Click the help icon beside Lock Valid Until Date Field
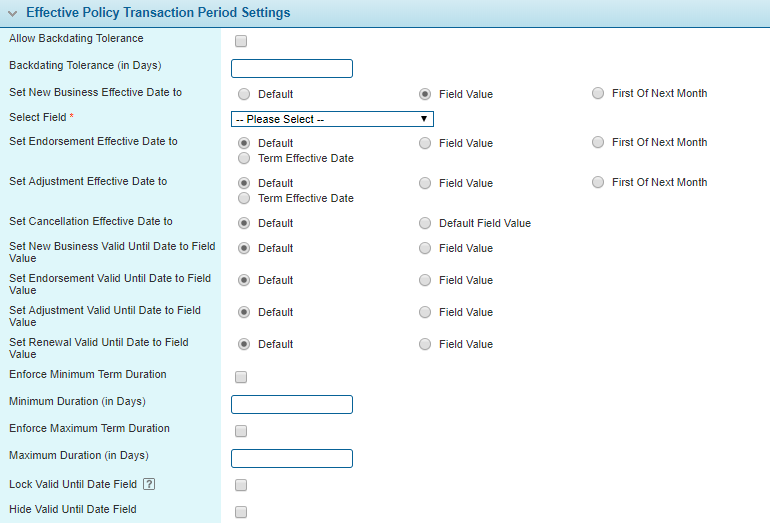 [148, 485]
